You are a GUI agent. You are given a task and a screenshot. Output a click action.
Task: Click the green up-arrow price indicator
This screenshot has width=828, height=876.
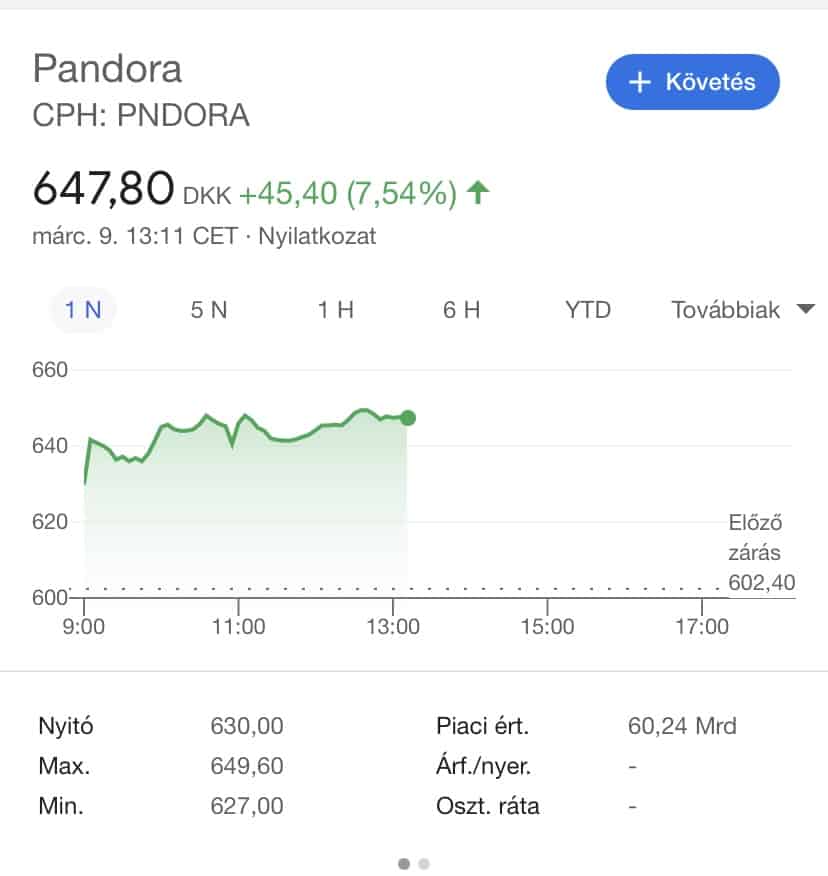479,192
